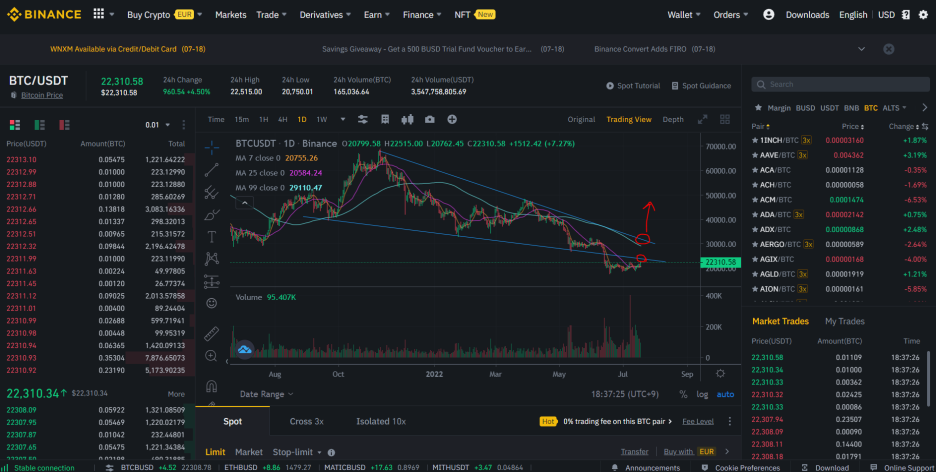Expand the announcements banner chevron

861,49
